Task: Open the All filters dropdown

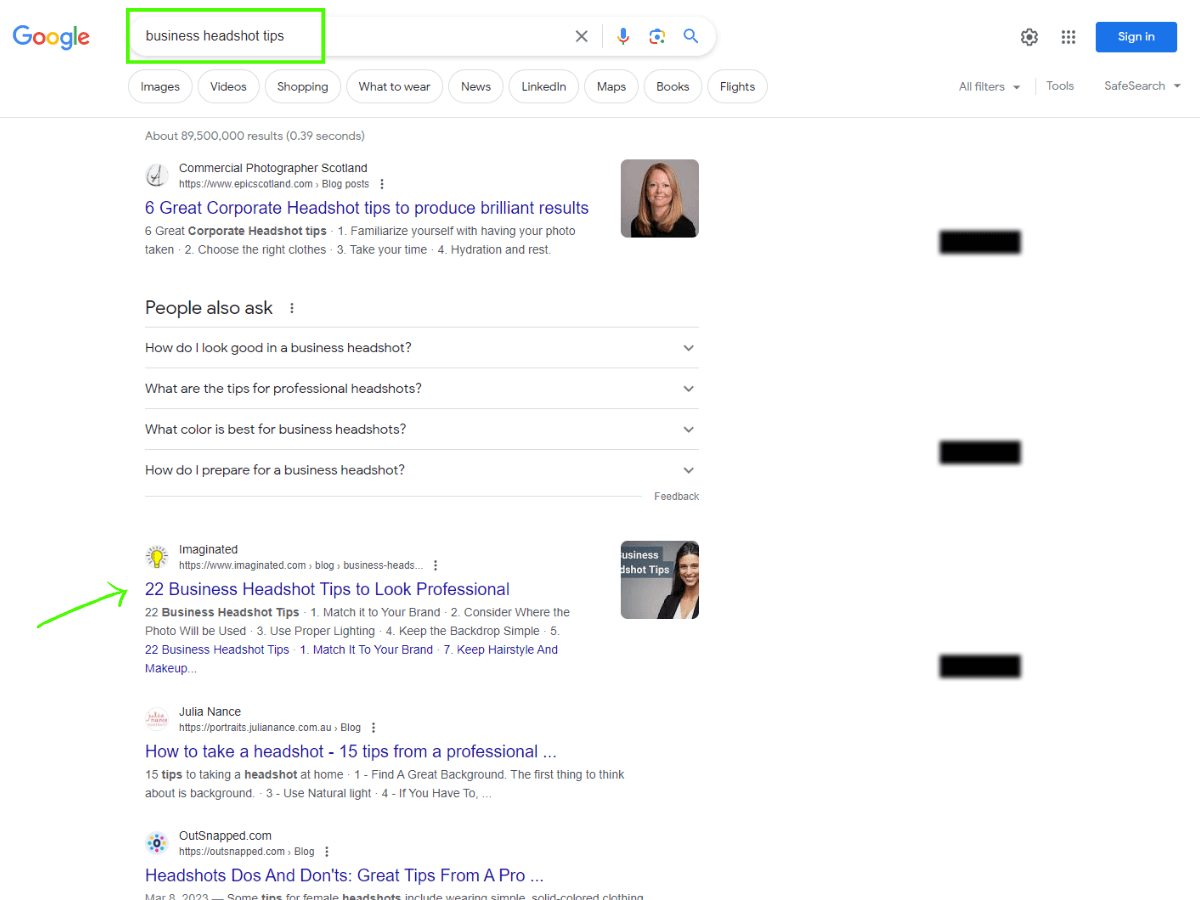Action: 989,87
